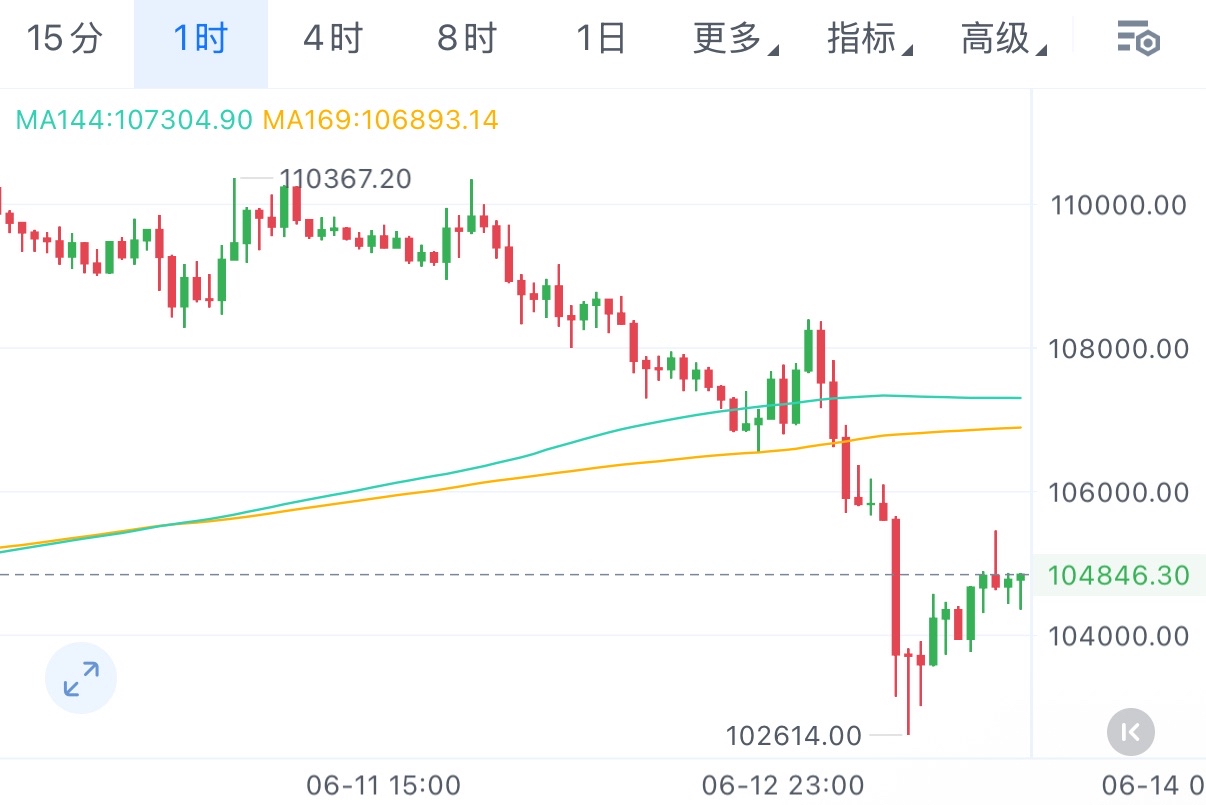The height and width of the screenshot is (805, 1206).
Task: Click the MA144 indicator label
Action: pyautogui.click(x=134, y=120)
